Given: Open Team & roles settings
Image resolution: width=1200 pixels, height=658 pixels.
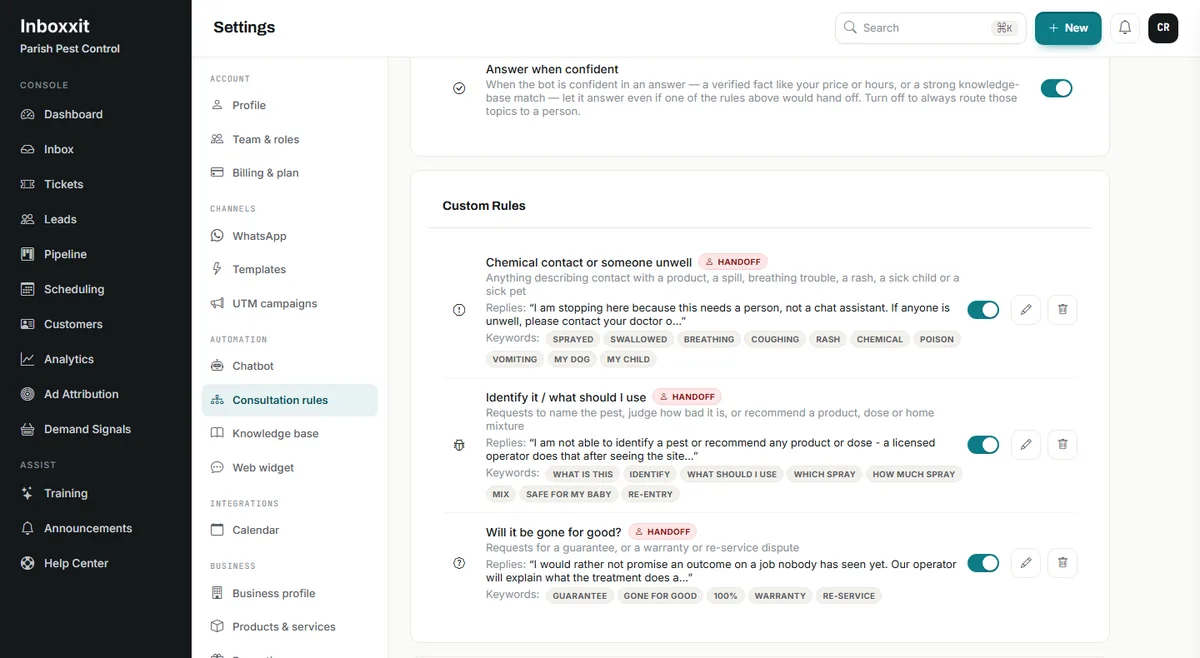Looking at the screenshot, I should 289,139.
